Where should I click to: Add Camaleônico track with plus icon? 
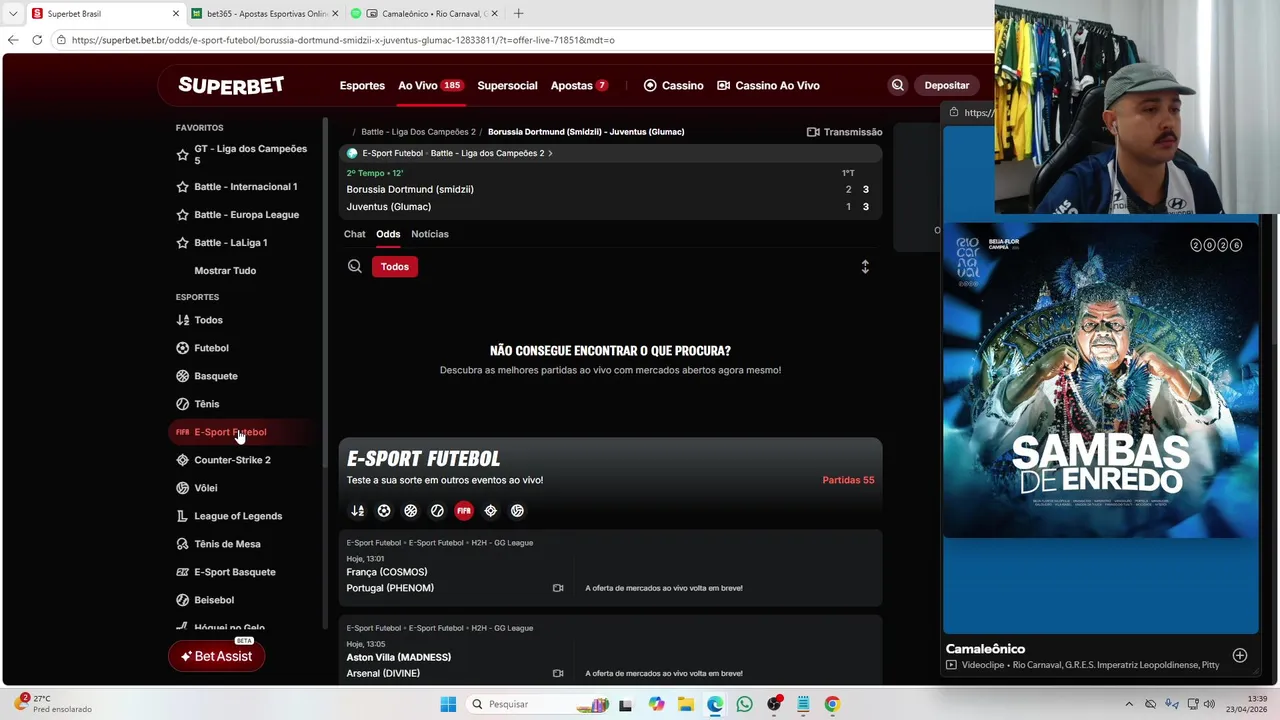1240,655
